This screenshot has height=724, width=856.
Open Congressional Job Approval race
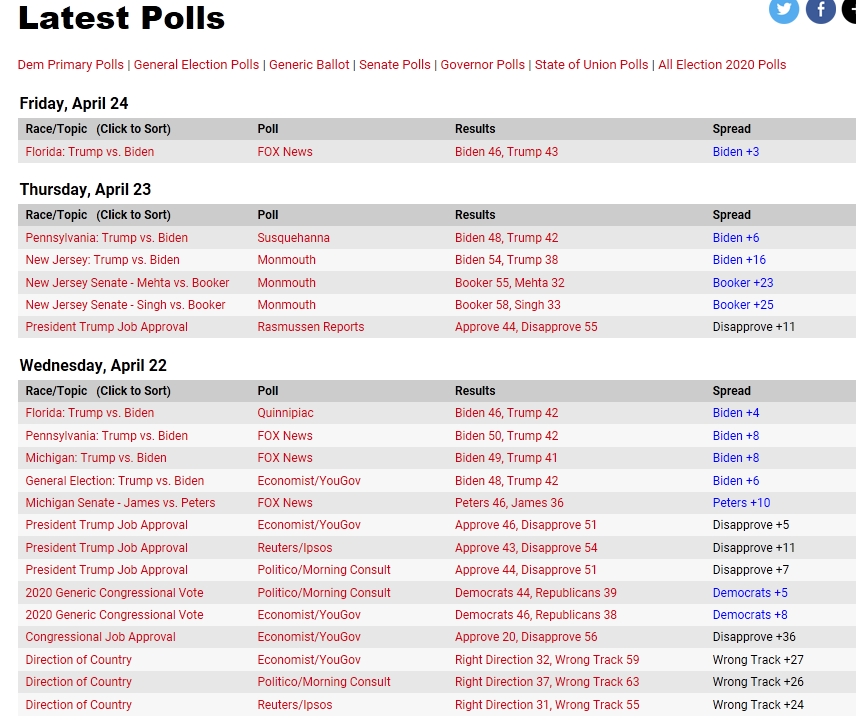(100, 637)
